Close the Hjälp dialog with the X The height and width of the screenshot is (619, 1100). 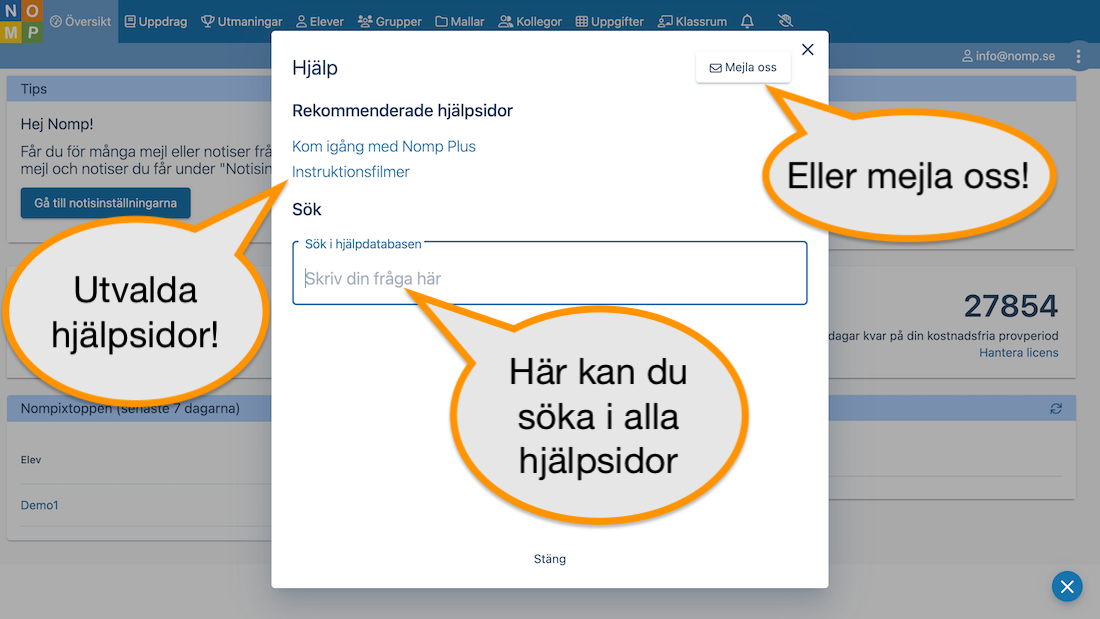[807, 49]
